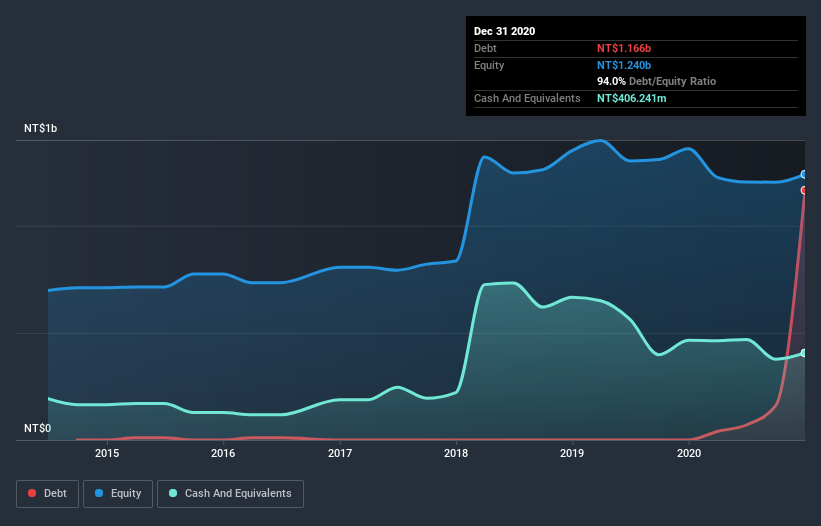This screenshot has height=526, width=821.
Task: Click the 94.0% Debt/Equity Ratio text
Action: [656, 81]
